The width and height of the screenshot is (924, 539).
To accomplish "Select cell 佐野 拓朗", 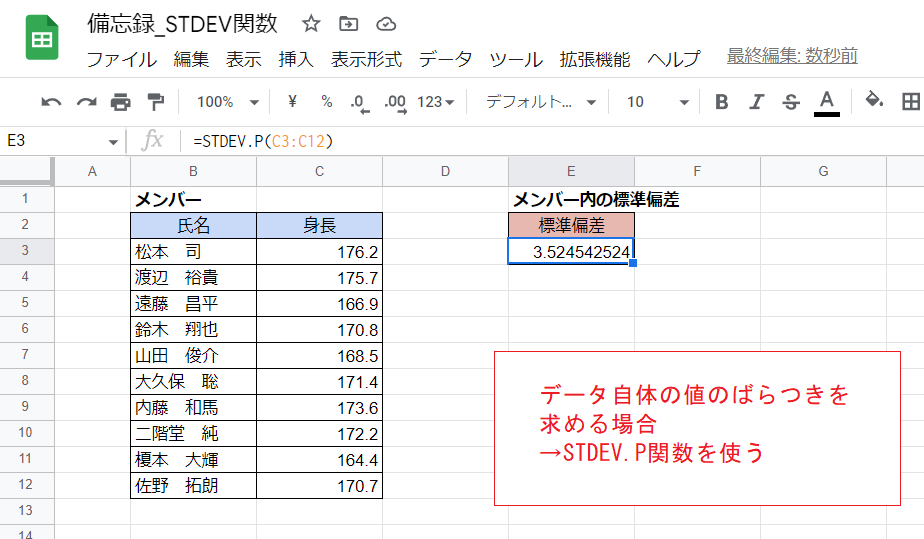I will 193,485.
